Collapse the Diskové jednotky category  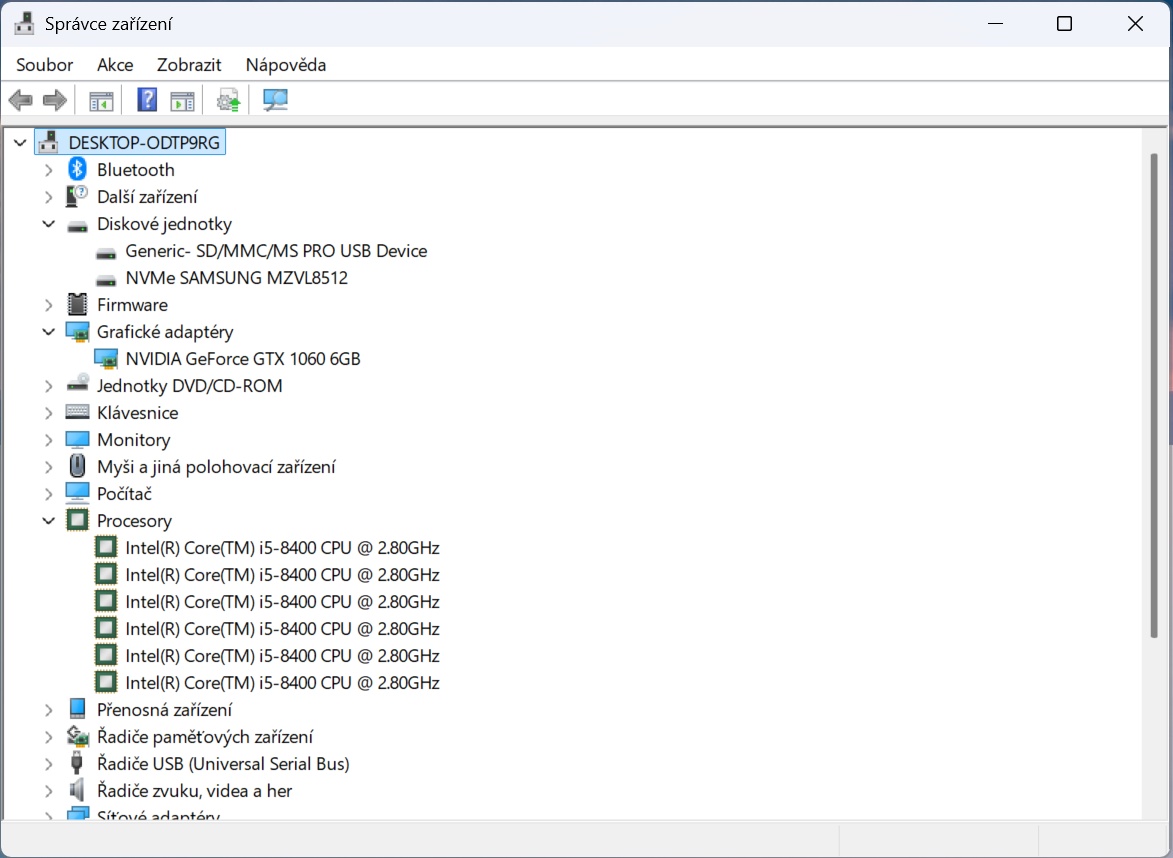(x=49, y=224)
